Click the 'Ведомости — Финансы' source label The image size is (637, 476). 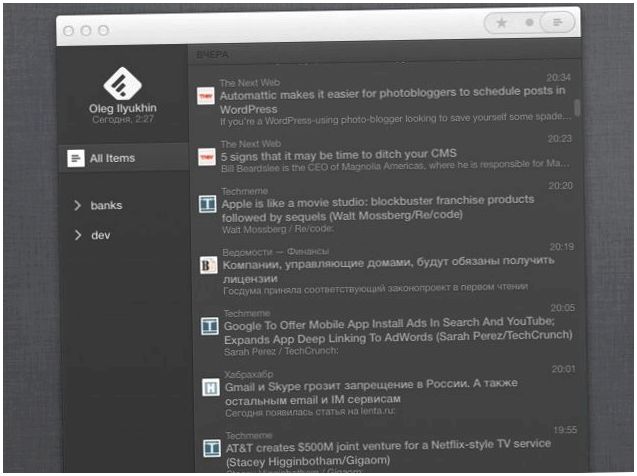pyautogui.click(x=275, y=252)
